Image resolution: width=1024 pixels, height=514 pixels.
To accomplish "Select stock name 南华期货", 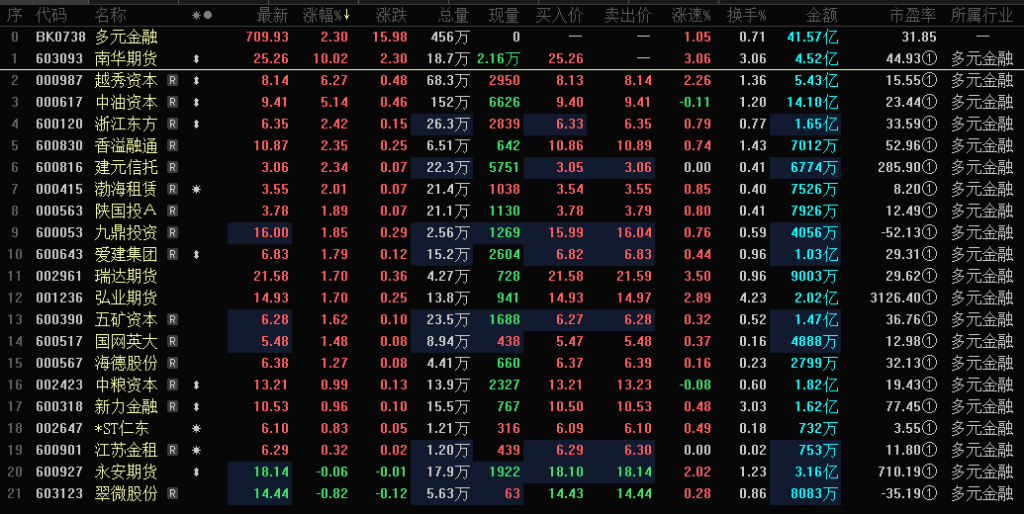I will point(126,59).
